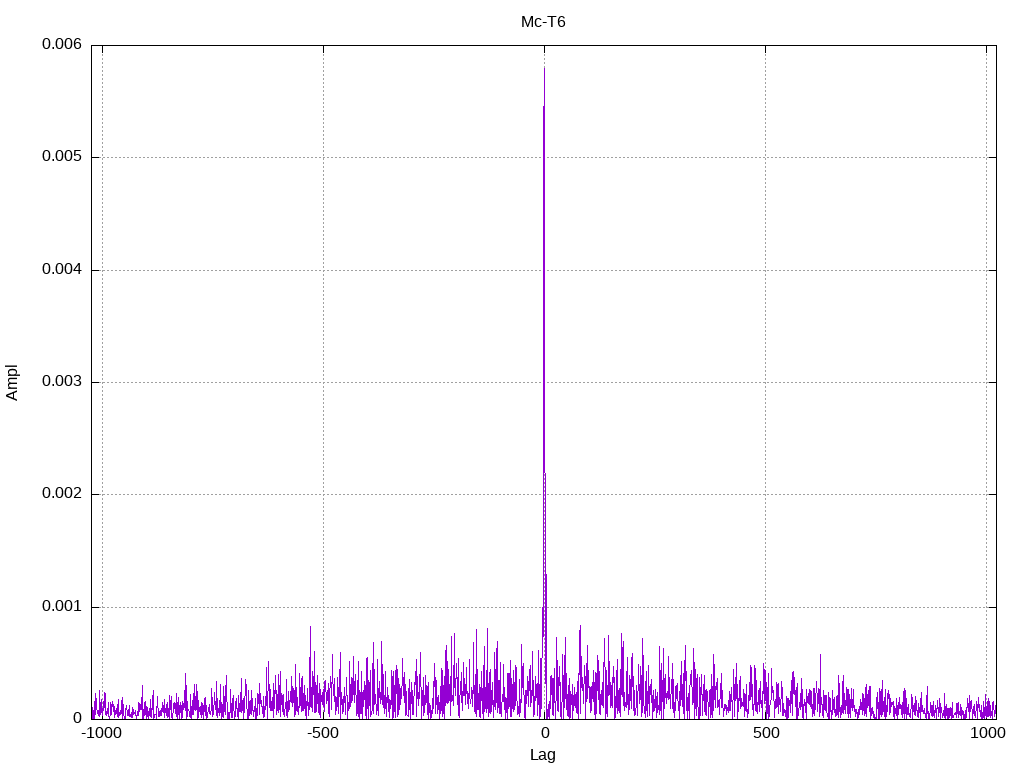
Task: Click the 500 x-axis tick label
Action: click(766, 733)
